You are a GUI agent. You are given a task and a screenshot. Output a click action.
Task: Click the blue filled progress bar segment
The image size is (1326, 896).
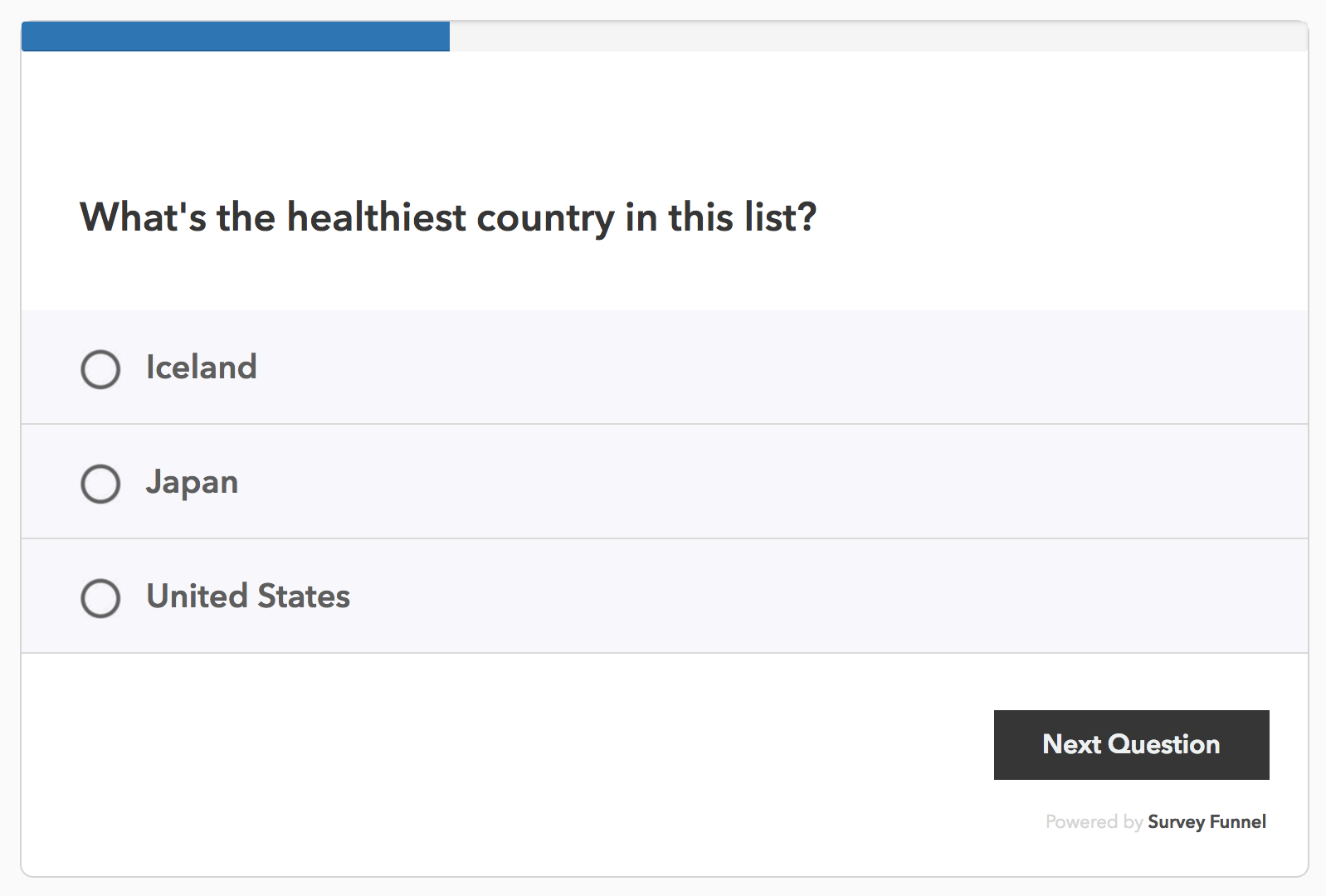[236, 37]
